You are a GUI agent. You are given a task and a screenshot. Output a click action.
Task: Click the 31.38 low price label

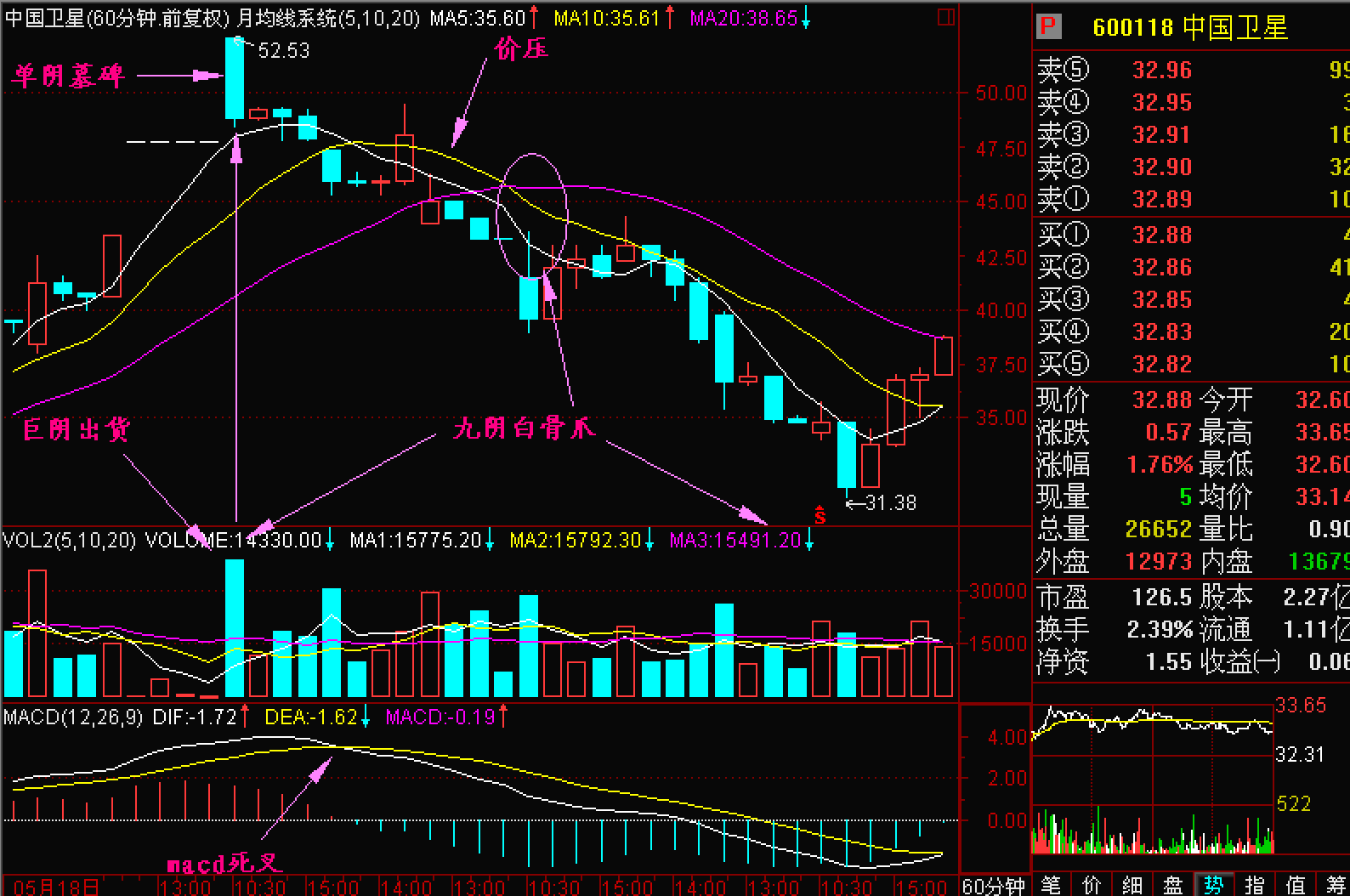tap(890, 503)
